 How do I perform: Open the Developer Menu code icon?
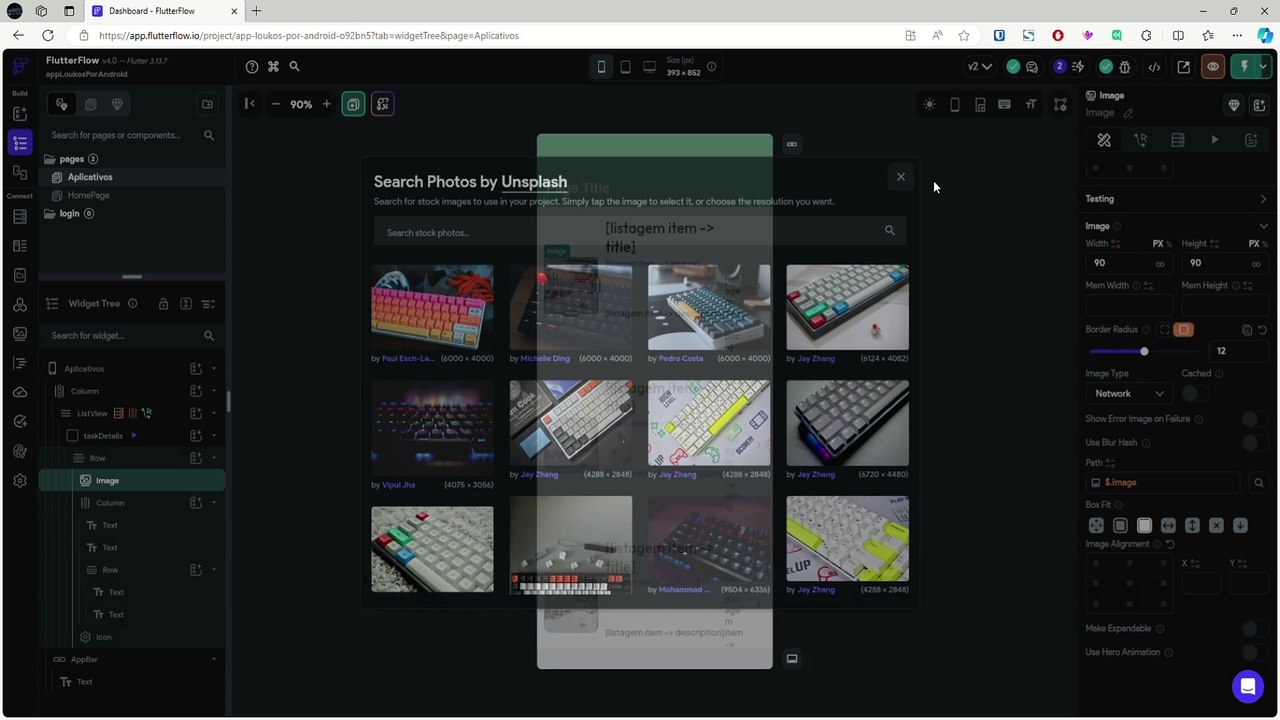click(1154, 67)
